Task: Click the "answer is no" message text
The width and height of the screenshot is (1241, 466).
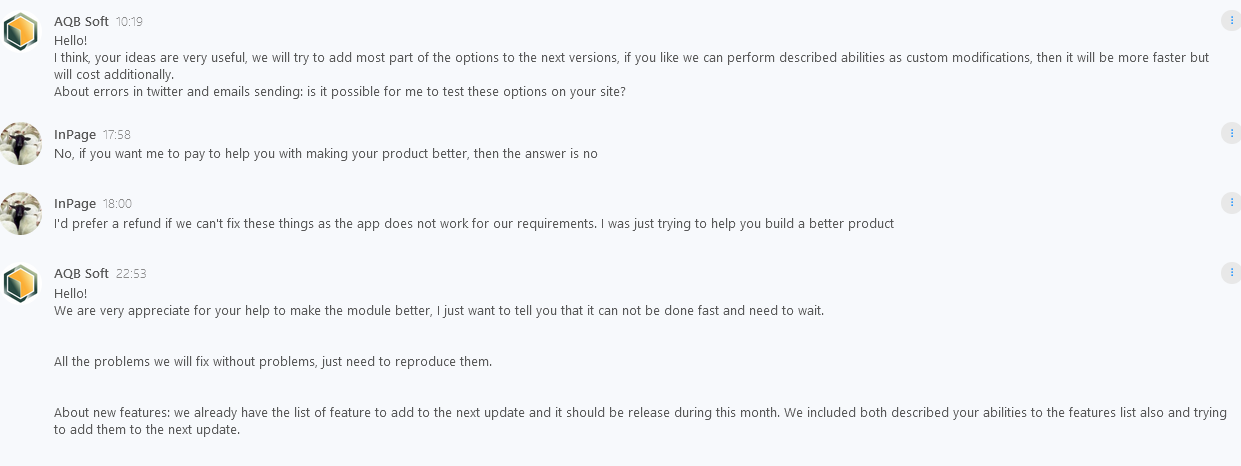Action: 325,154
